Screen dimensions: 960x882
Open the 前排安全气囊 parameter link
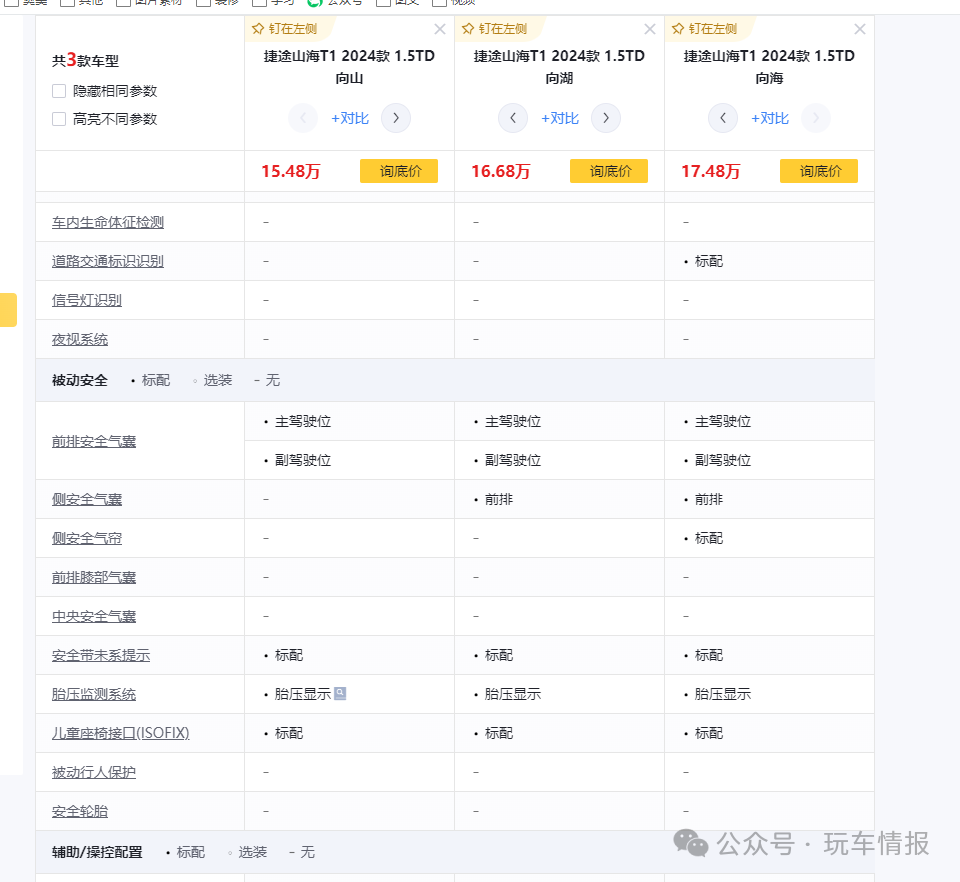tap(94, 441)
